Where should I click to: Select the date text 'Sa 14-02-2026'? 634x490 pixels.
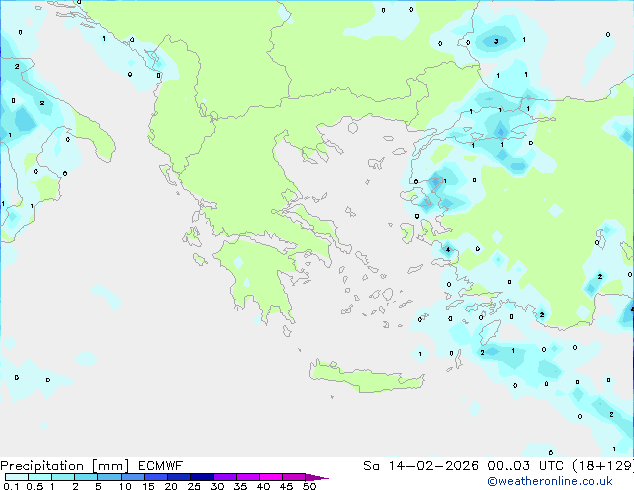[x=421, y=466]
